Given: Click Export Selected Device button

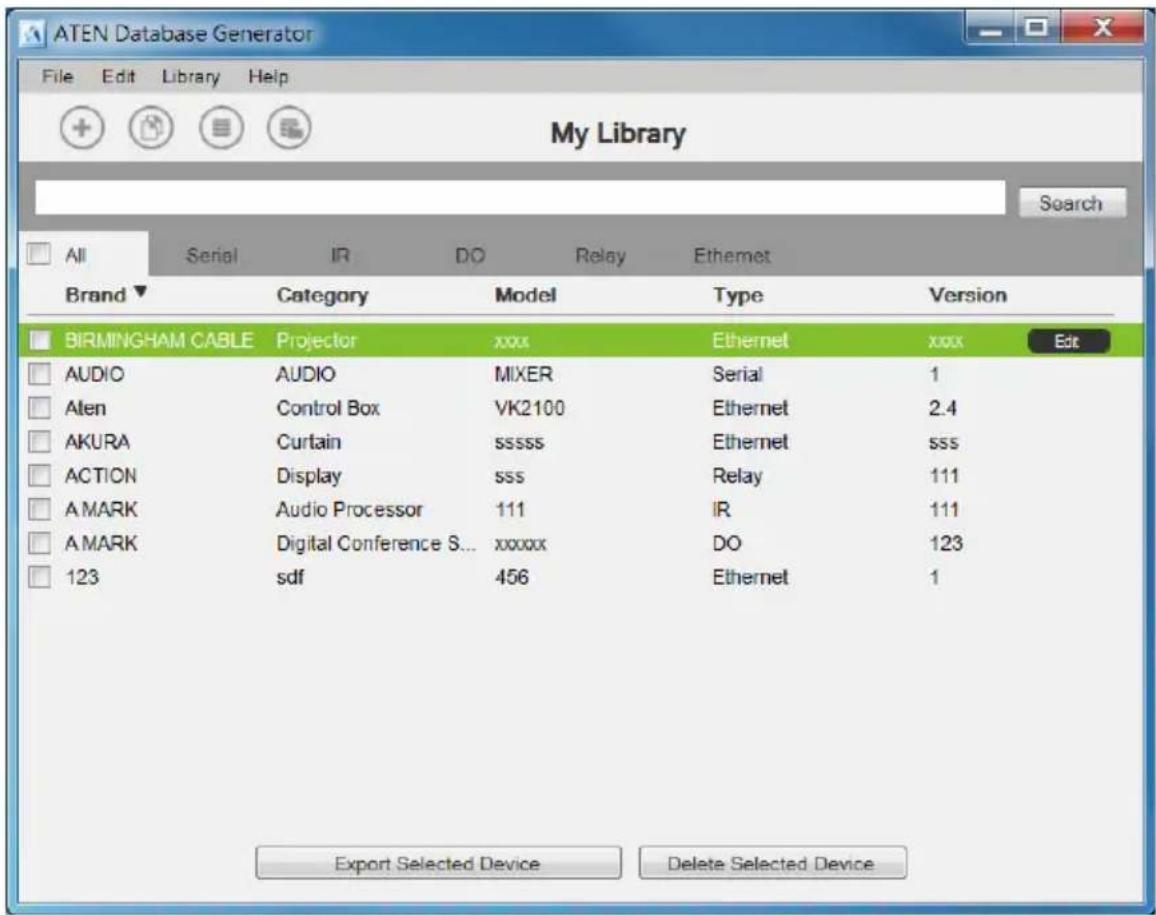Looking at the screenshot, I should click(438, 863).
